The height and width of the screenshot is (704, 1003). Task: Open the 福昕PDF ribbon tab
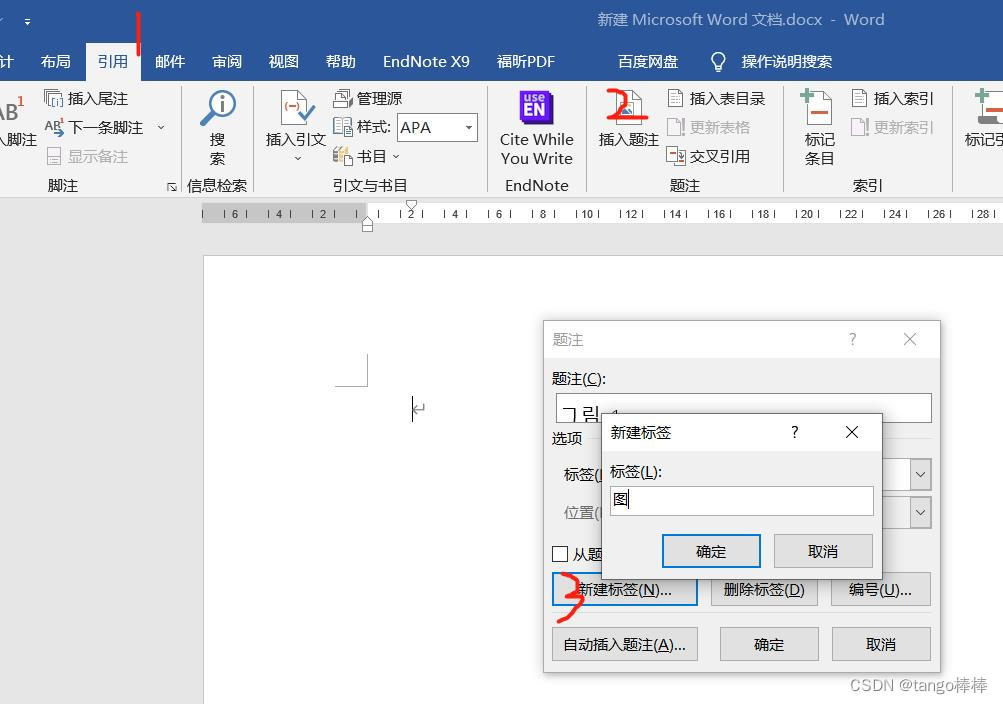click(x=525, y=61)
